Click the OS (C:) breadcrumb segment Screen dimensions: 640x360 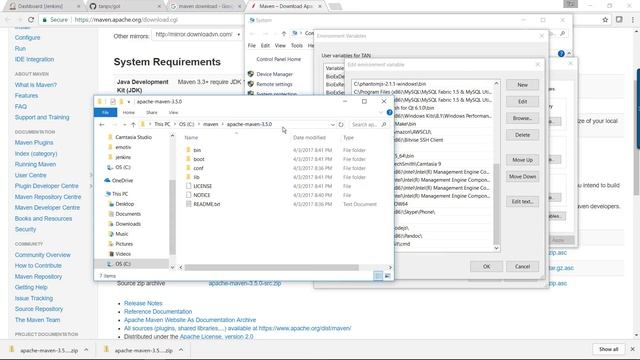tap(187, 124)
